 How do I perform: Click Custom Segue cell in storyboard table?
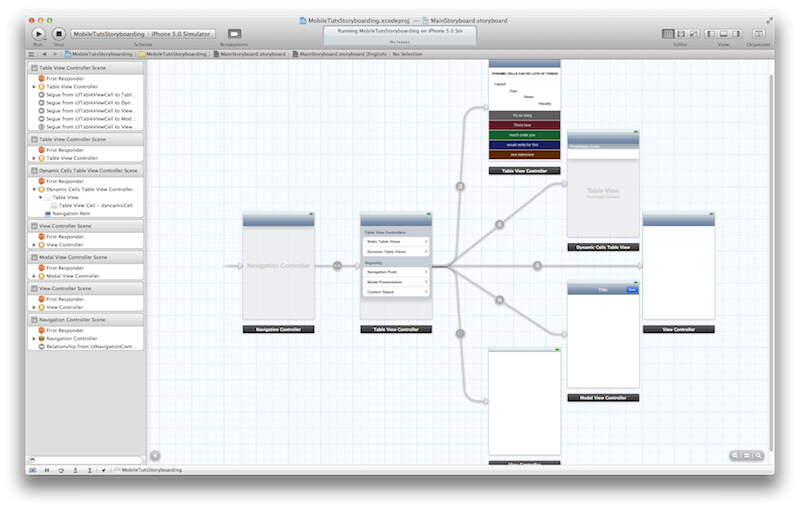pos(396,292)
